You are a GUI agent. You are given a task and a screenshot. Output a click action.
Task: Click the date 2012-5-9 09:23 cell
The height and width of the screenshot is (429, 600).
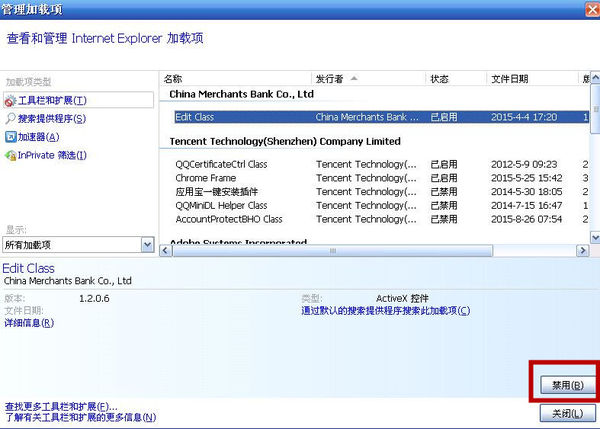(524, 165)
